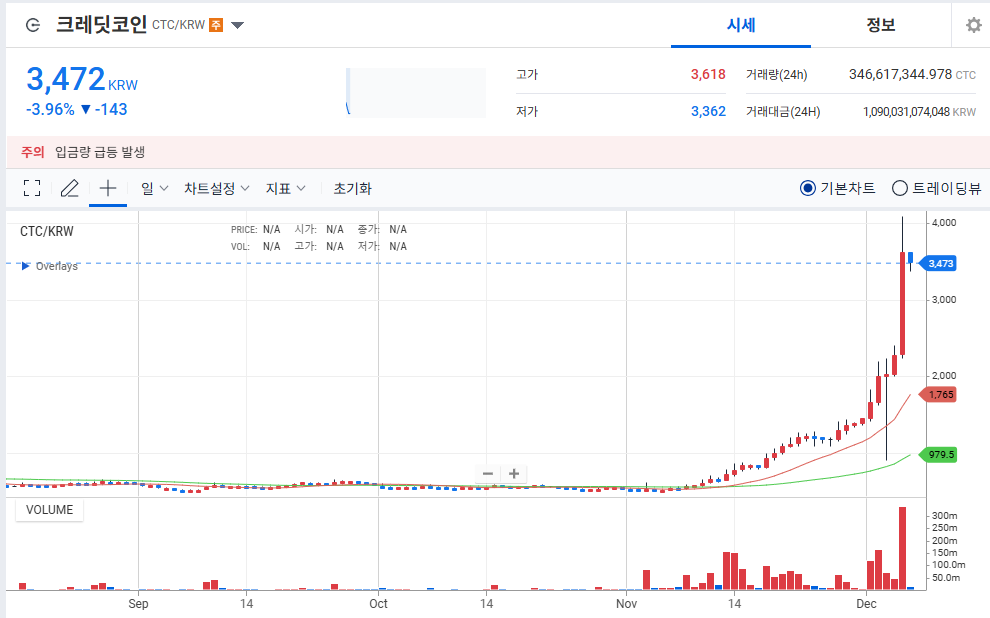Open the 차트설정 dropdown
Viewport: 990px width, 618px height.
pos(217,188)
